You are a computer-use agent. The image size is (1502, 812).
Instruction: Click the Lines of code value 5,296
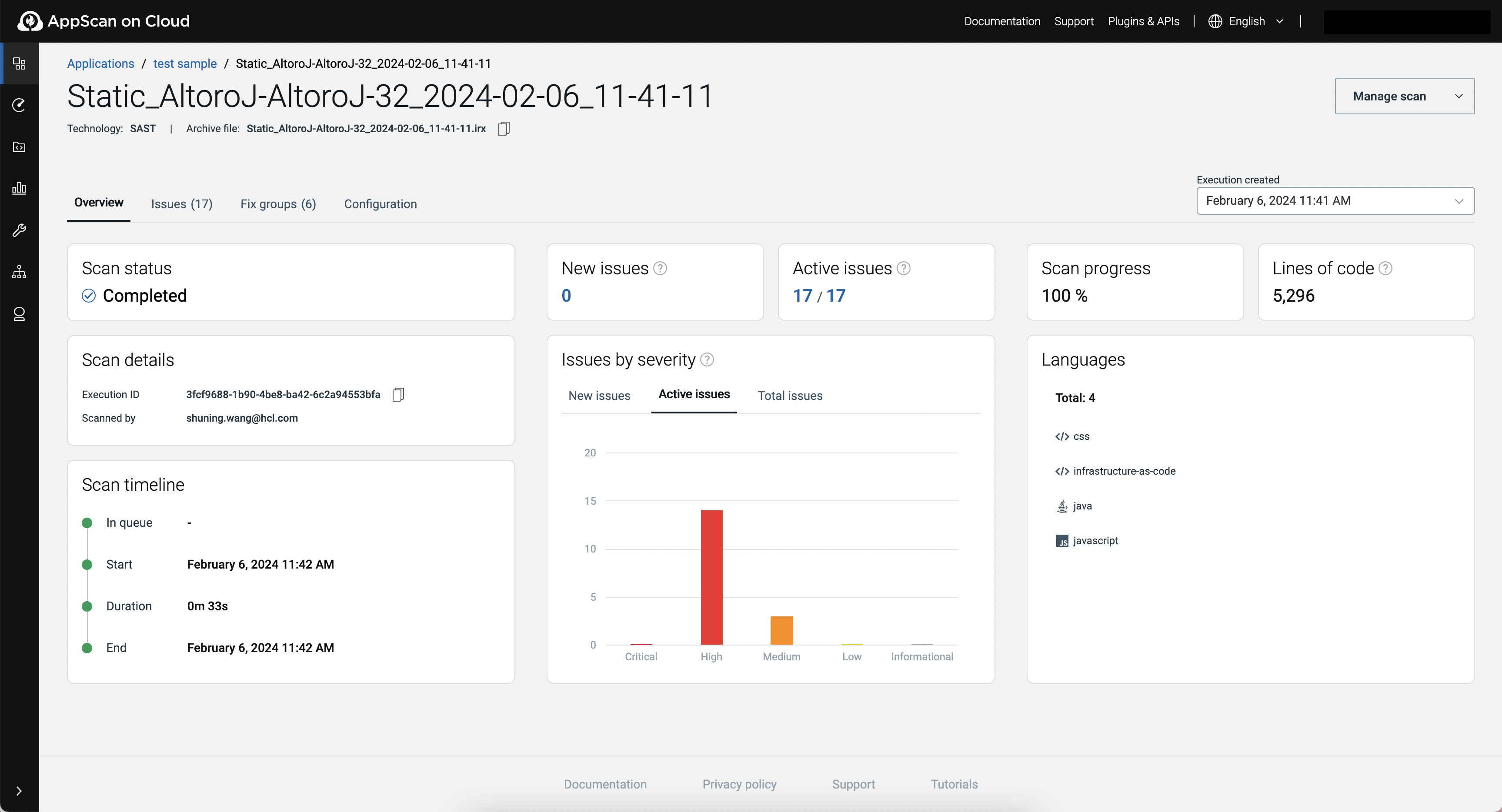click(x=1293, y=296)
